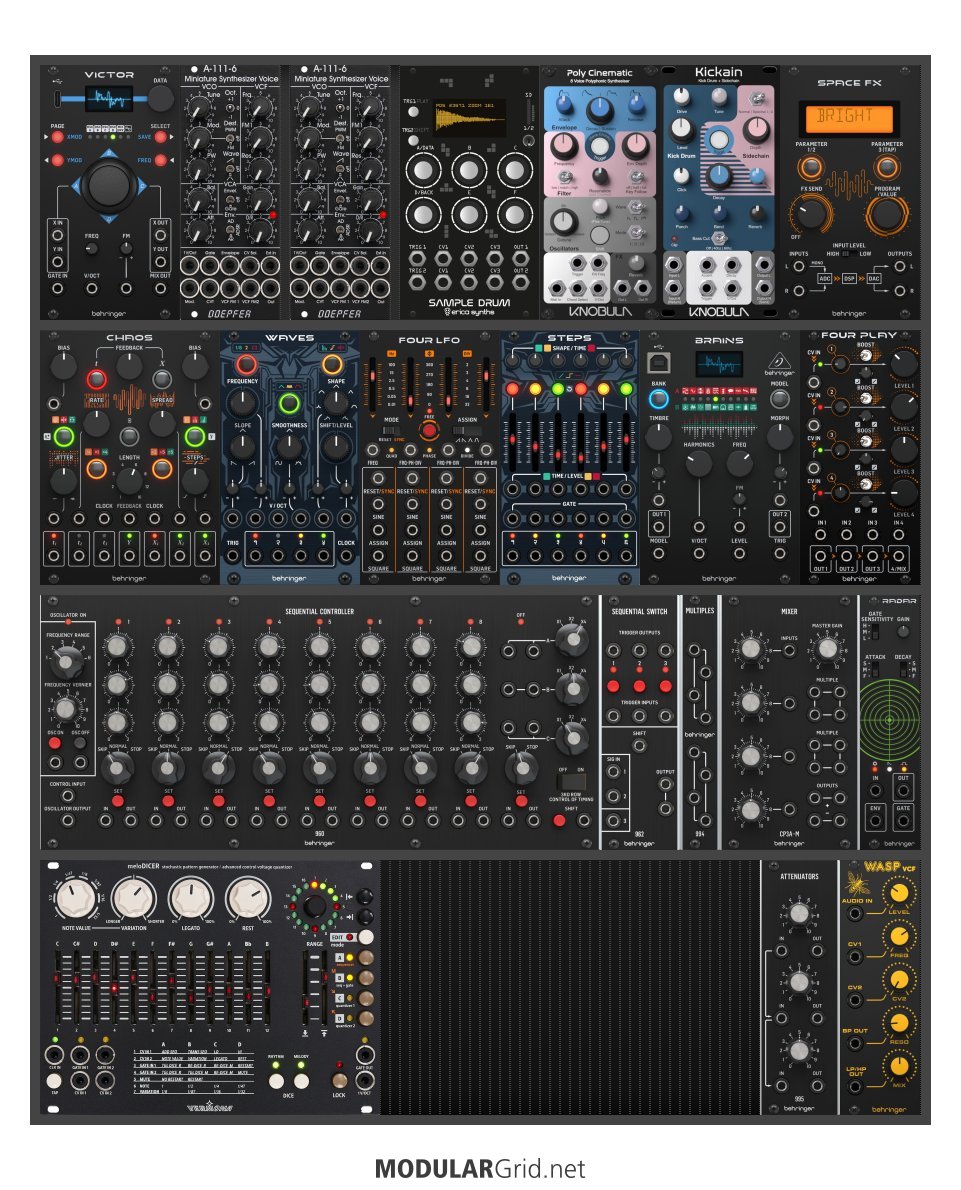
Task: Click the leftmost slider on Four LFO
Action: (372, 387)
